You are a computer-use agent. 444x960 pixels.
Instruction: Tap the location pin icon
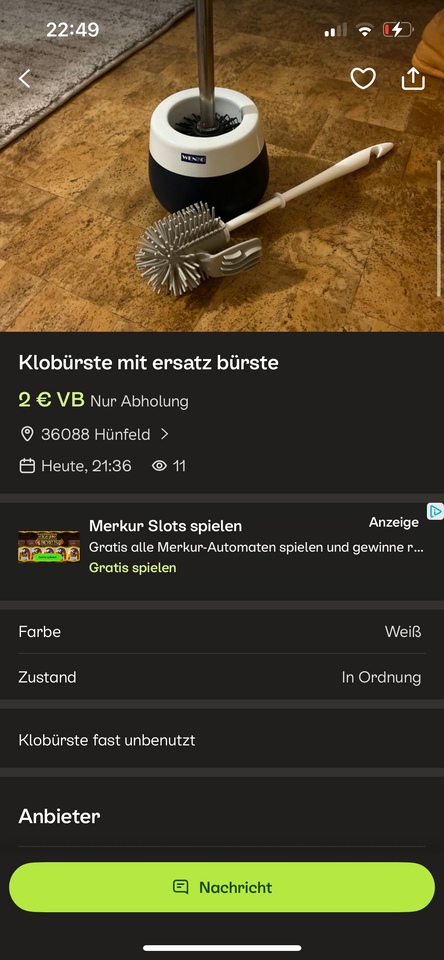pyautogui.click(x=27, y=435)
